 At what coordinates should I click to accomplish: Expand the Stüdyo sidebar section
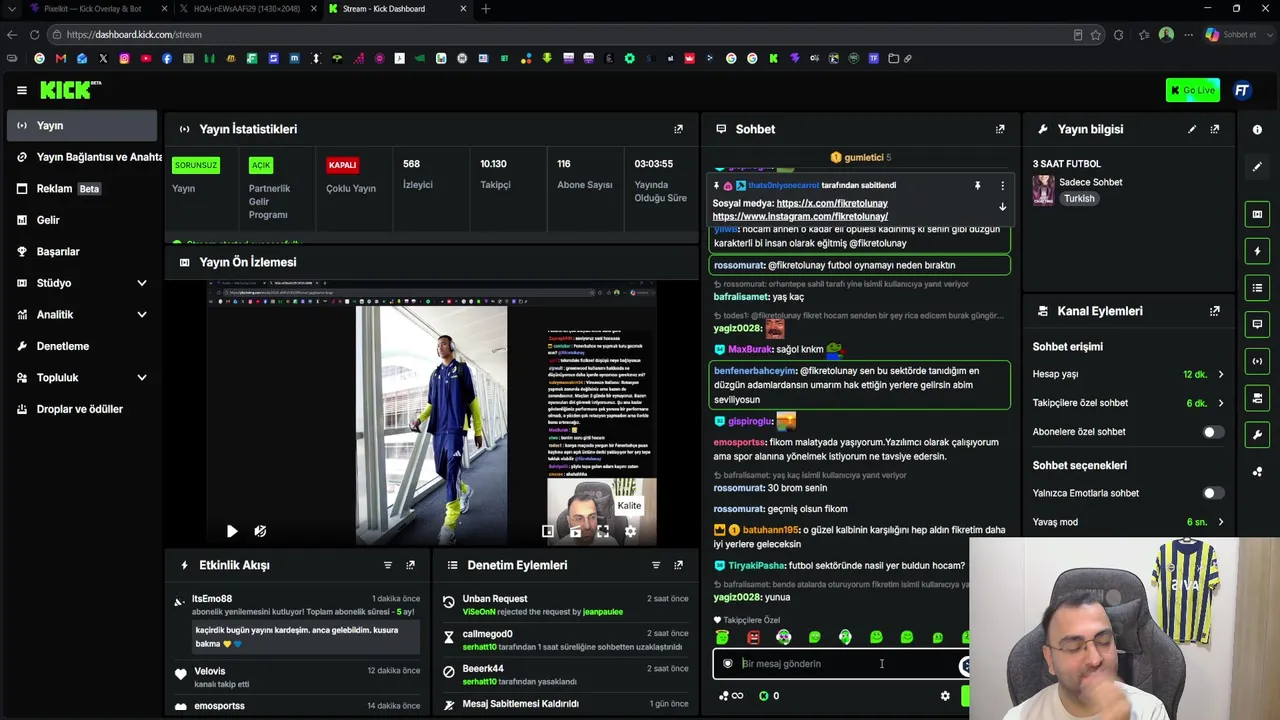click(x=142, y=283)
